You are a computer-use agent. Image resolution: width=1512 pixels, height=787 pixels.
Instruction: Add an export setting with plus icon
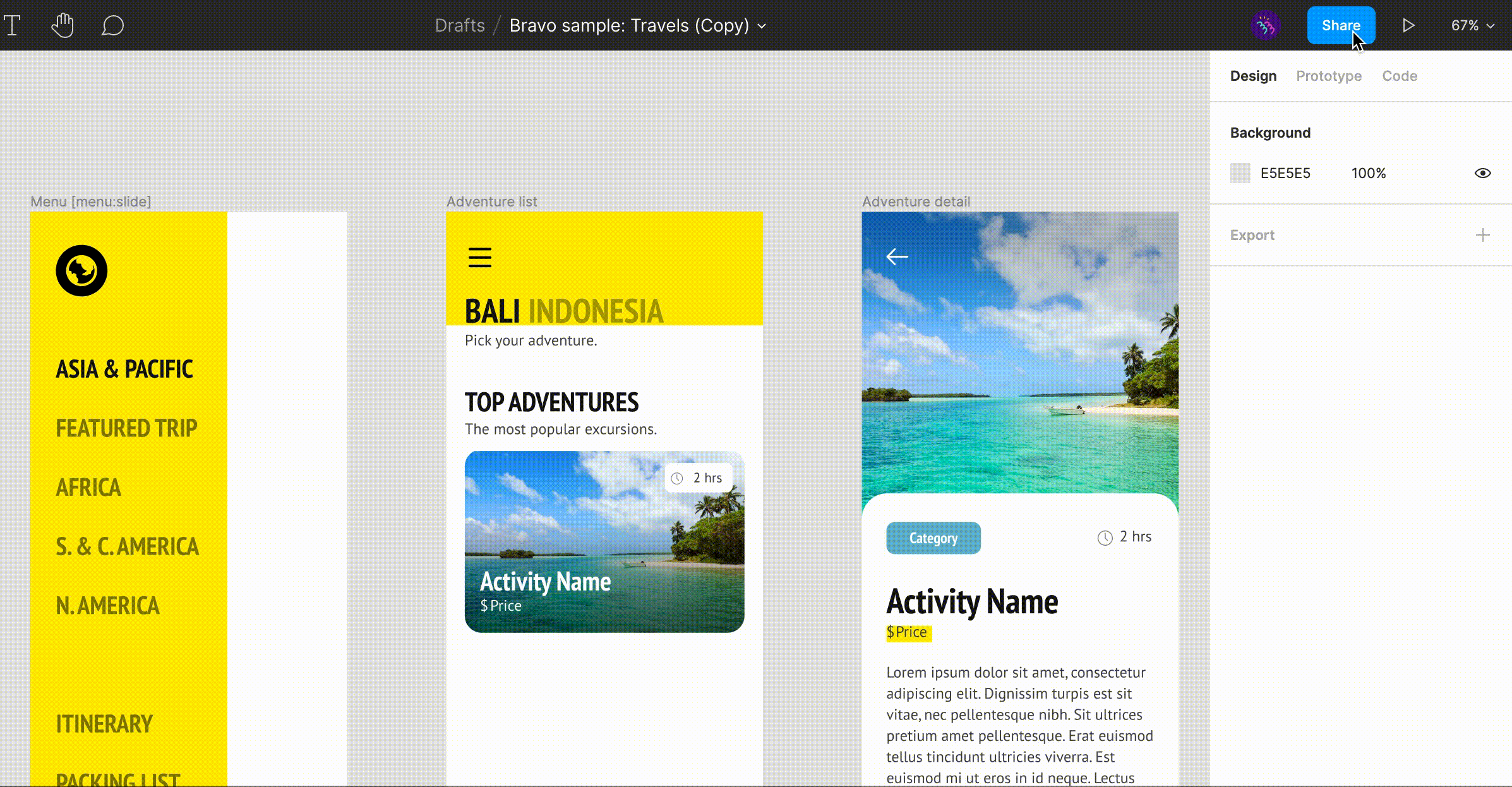[x=1482, y=235]
